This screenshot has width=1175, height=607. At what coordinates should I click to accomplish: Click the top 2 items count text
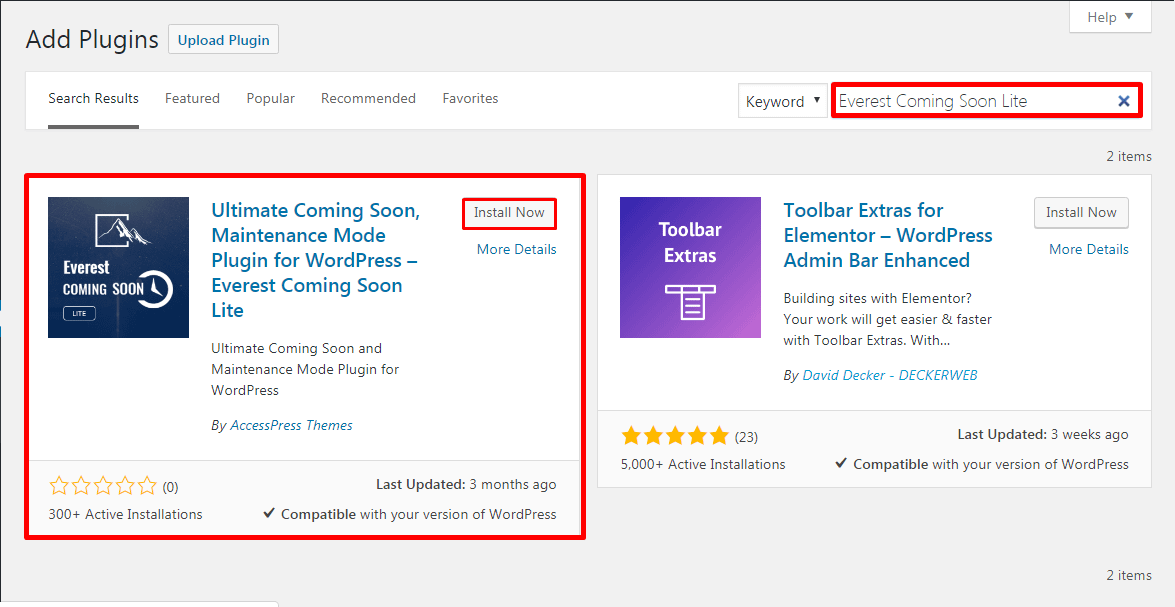click(1129, 156)
